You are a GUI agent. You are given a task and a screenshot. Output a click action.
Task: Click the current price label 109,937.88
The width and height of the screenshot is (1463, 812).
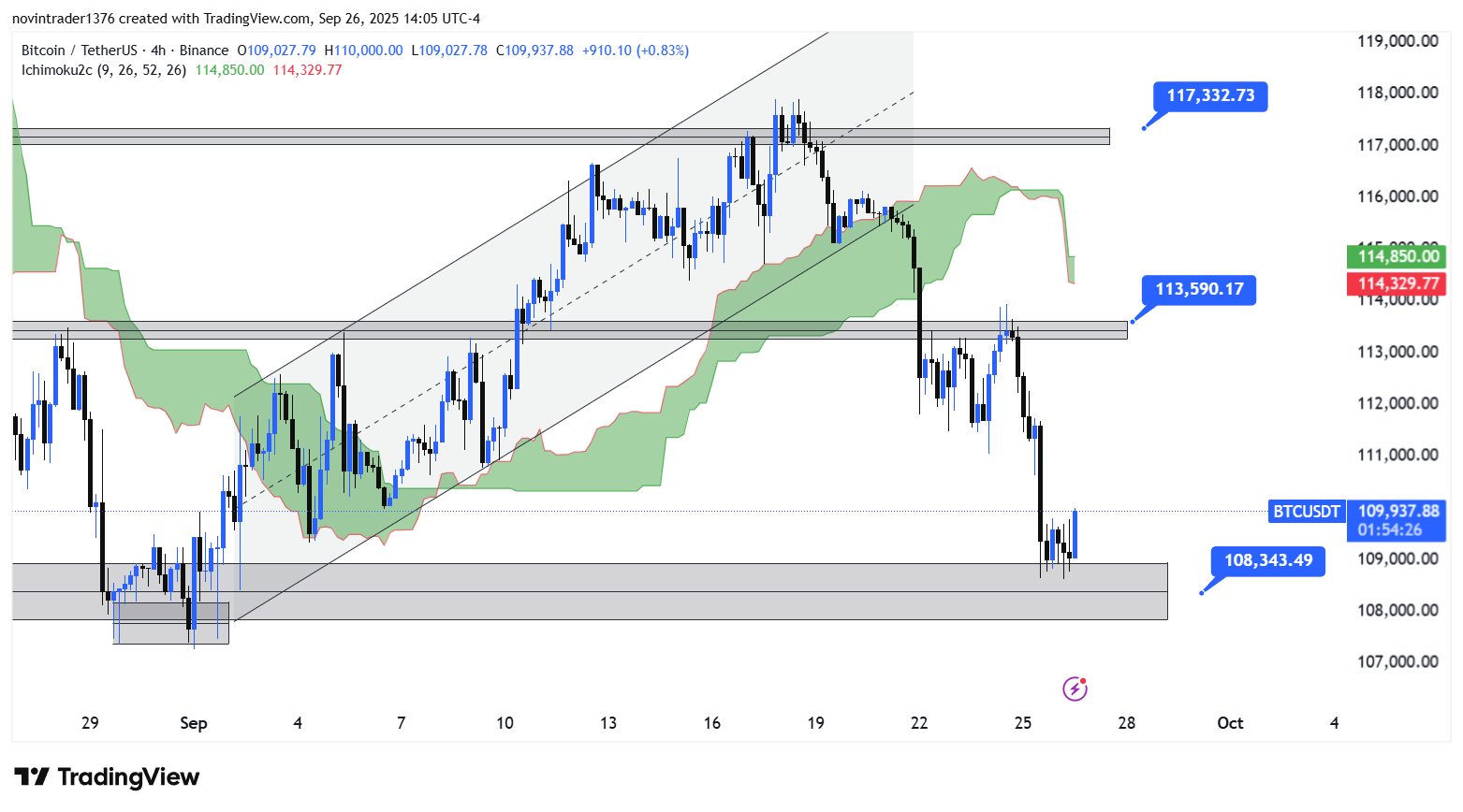[1398, 511]
